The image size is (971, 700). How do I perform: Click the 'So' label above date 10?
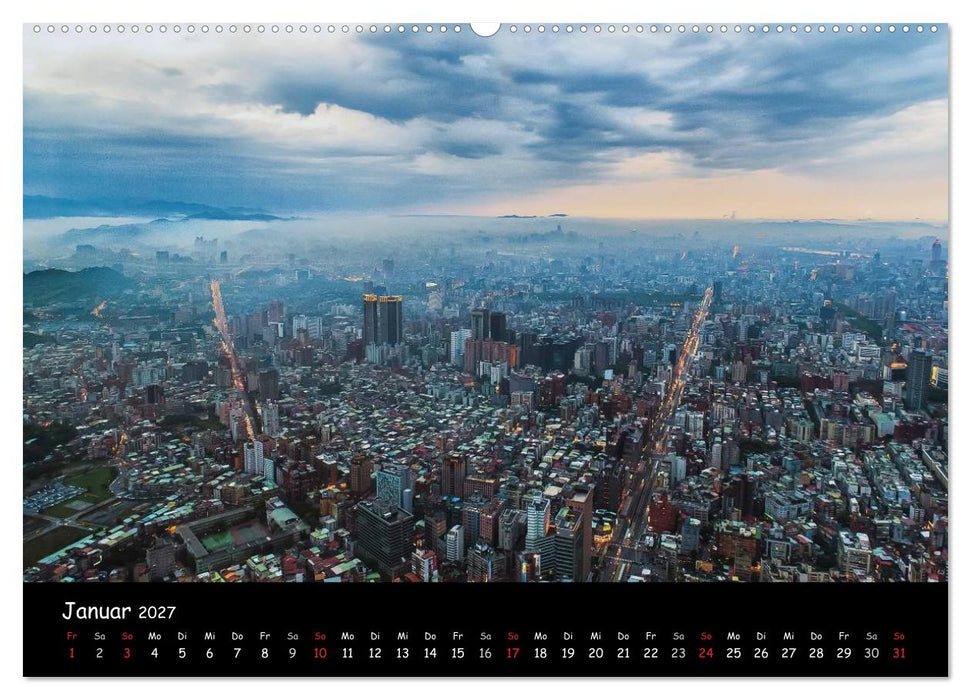pyautogui.click(x=320, y=636)
